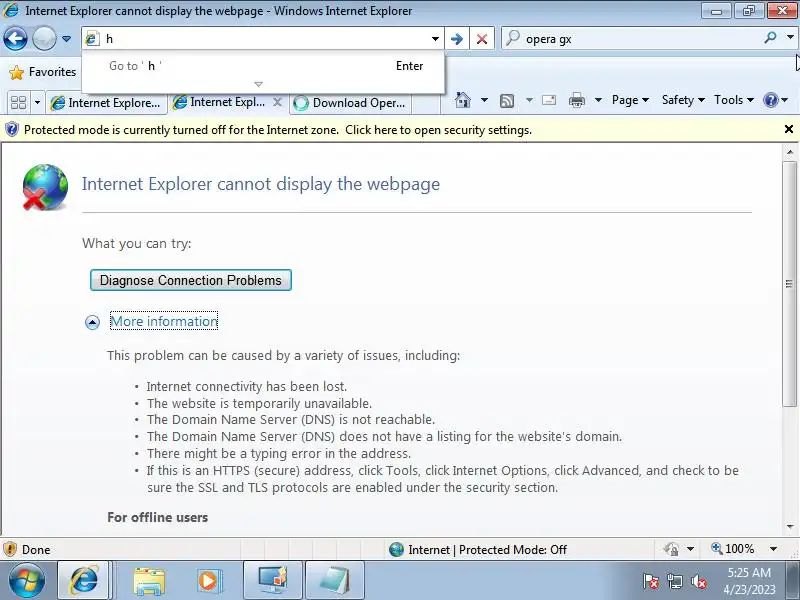Click the Internet Explorer taskbar icon
This screenshot has width=800, height=600.
(84, 581)
